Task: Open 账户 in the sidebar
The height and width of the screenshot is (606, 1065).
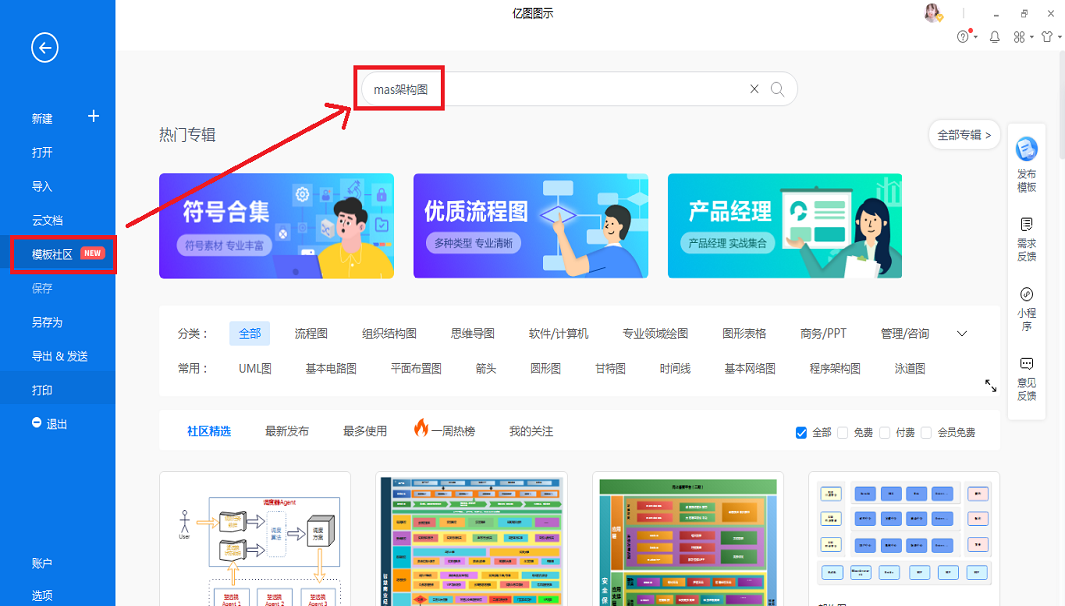Action: pos(42,563)
